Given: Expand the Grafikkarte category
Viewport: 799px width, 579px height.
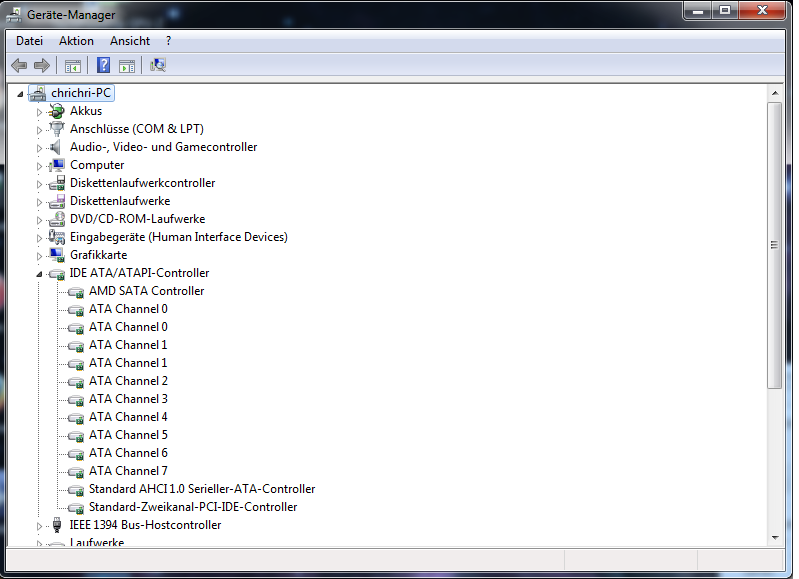Looking at the screenshot, I should 39,256.
